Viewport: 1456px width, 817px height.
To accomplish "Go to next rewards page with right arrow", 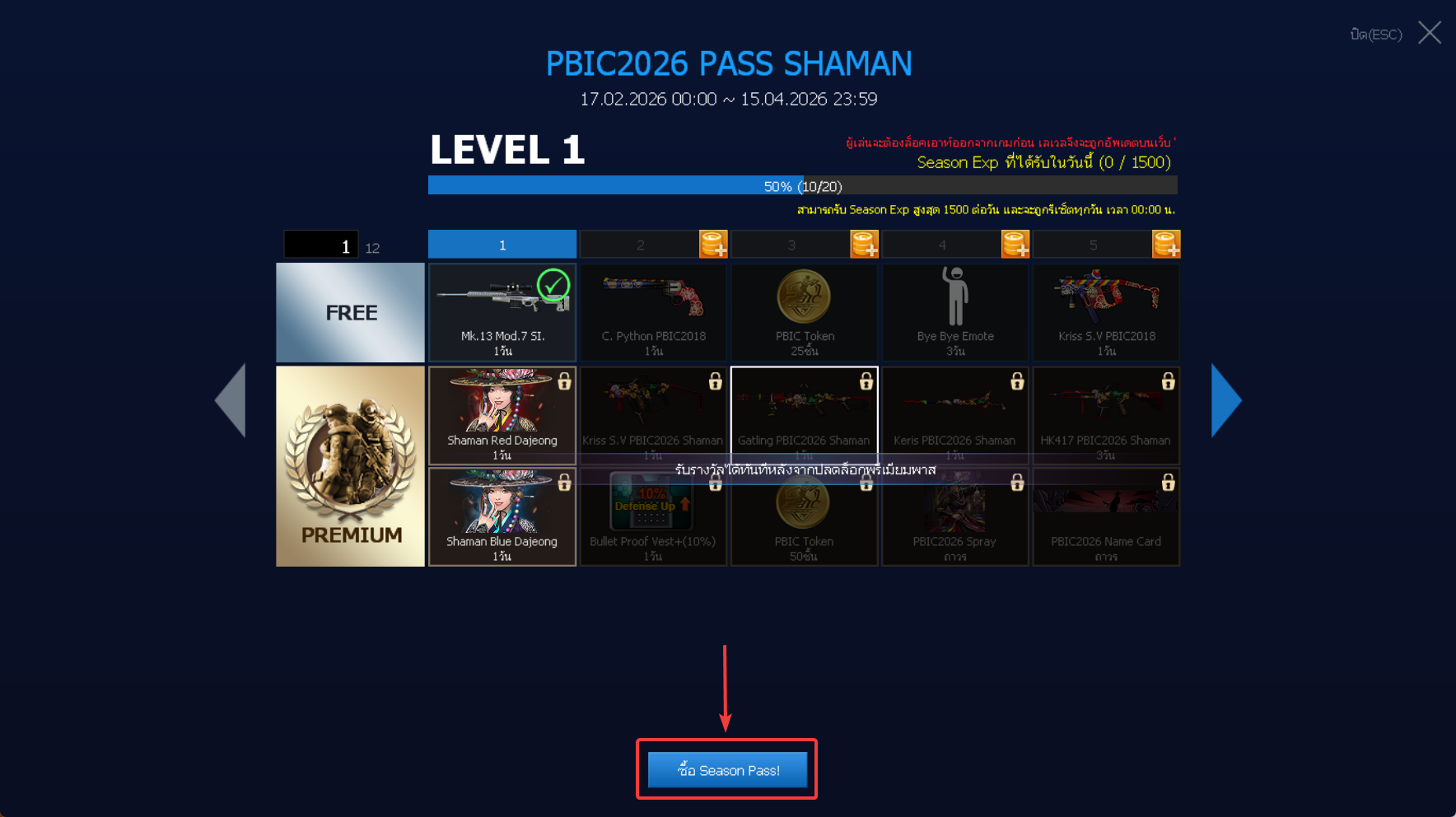I will (x=1226, y=400).
